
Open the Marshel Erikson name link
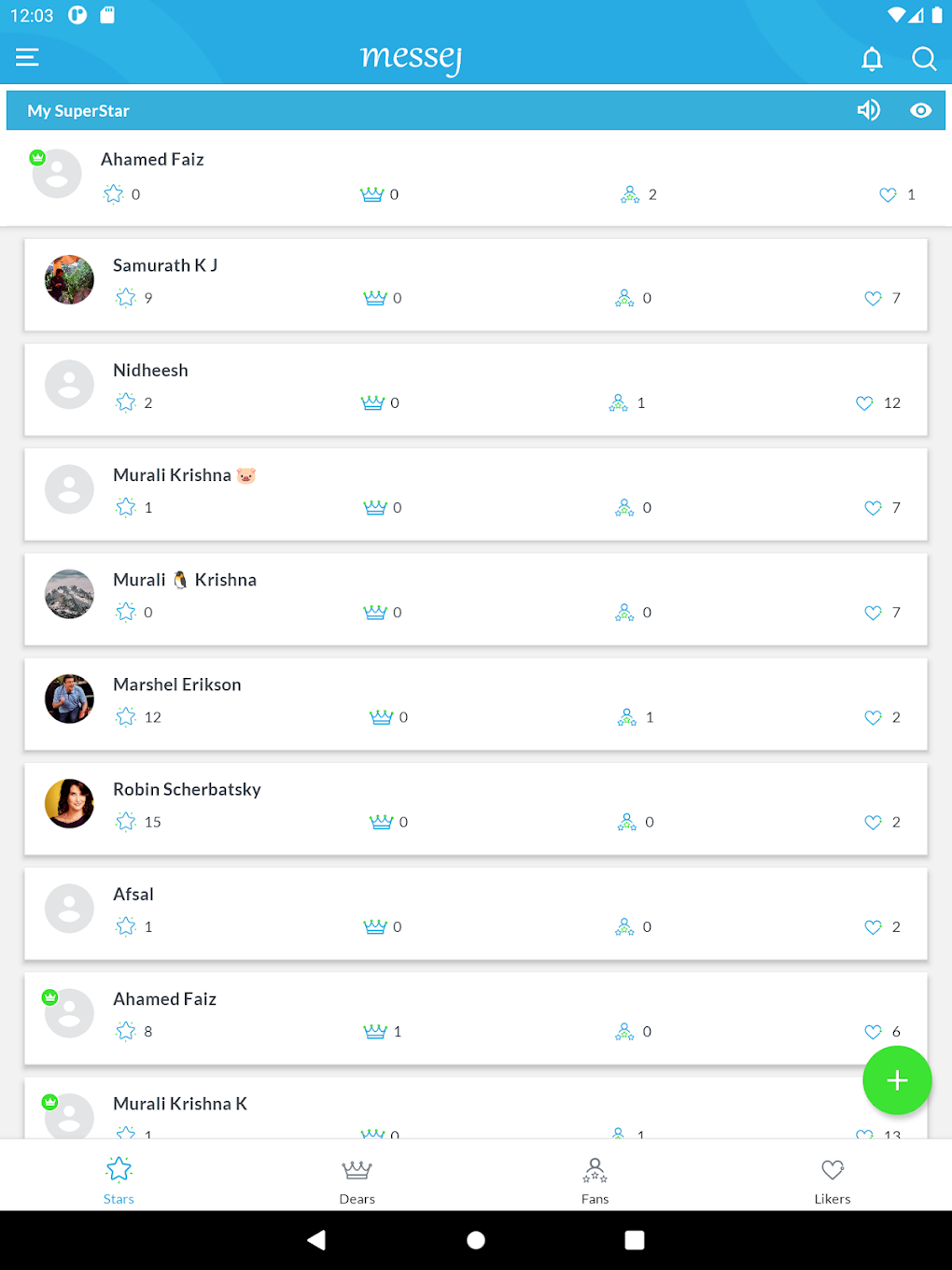[x=177, y=684]
